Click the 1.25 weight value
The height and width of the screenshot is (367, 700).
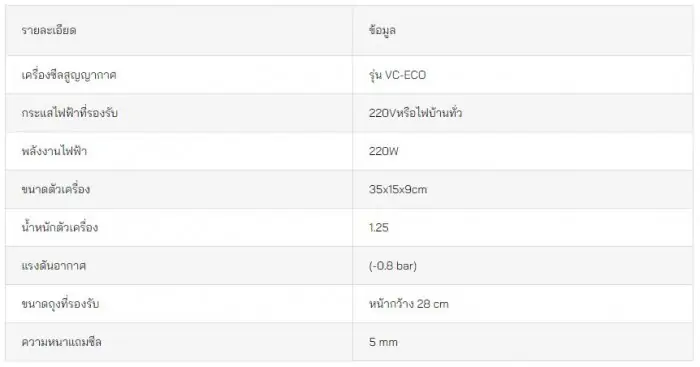pyautogui.click(x=379, y=228)
